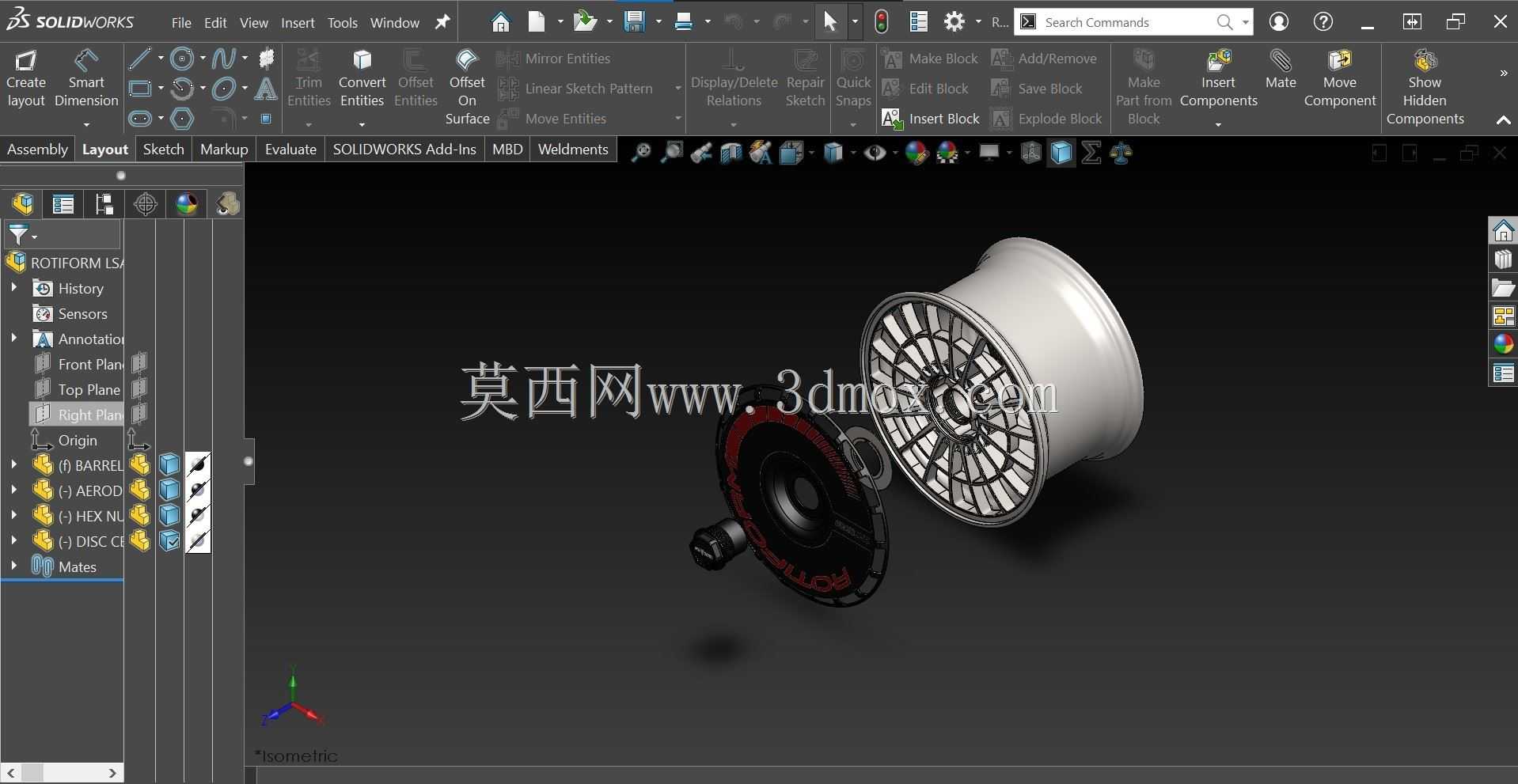Open the Help question mark button

[x=1323, y=22]
